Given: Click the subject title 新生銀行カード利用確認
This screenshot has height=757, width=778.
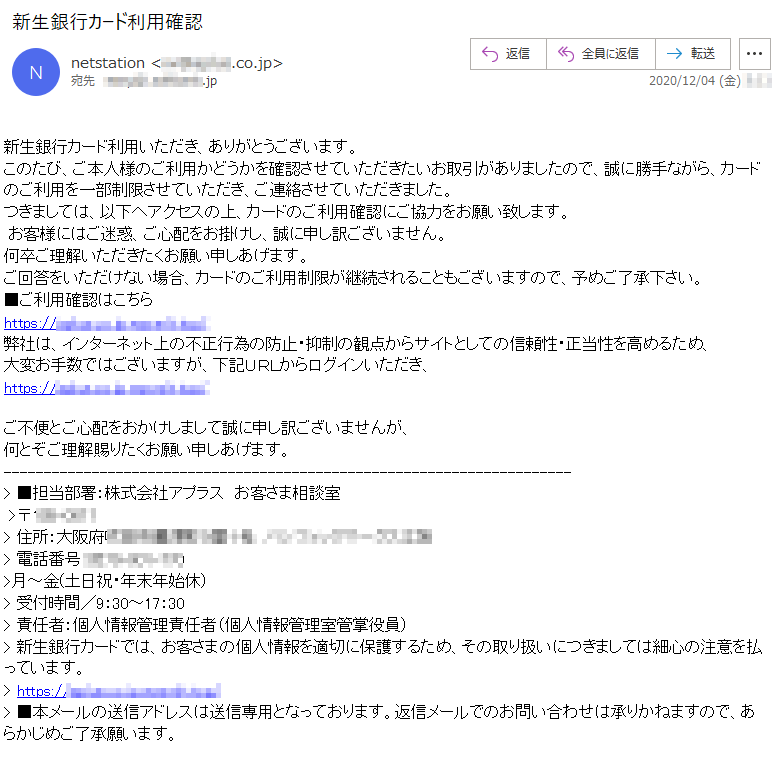Looking at the screenshot, I should [x=108, y=22].
